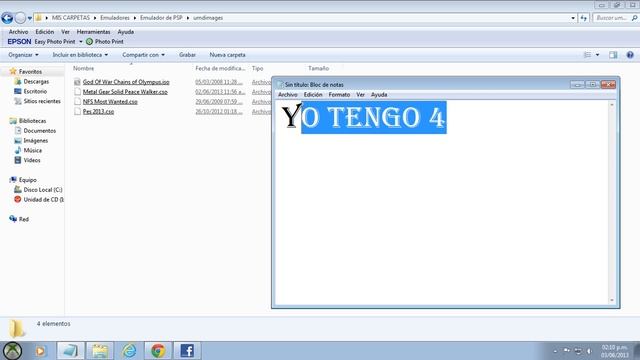The image size is (640, 360).
Task: Click the Explorer folder taskbar icon
Action: 100,351
